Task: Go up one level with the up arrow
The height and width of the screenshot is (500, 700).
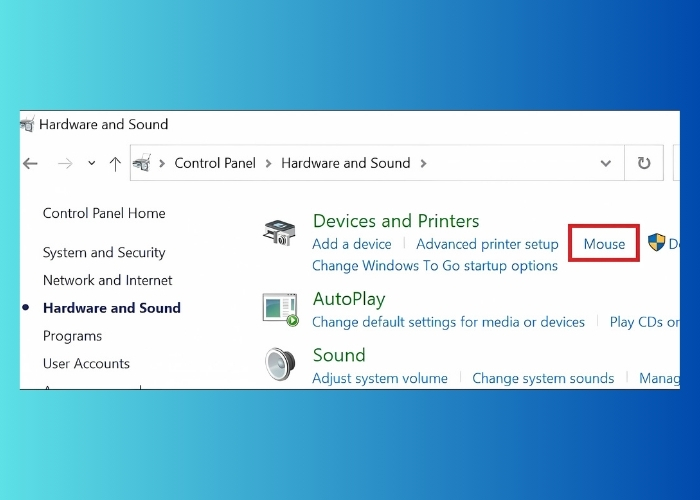Action: tap(115, 163)
